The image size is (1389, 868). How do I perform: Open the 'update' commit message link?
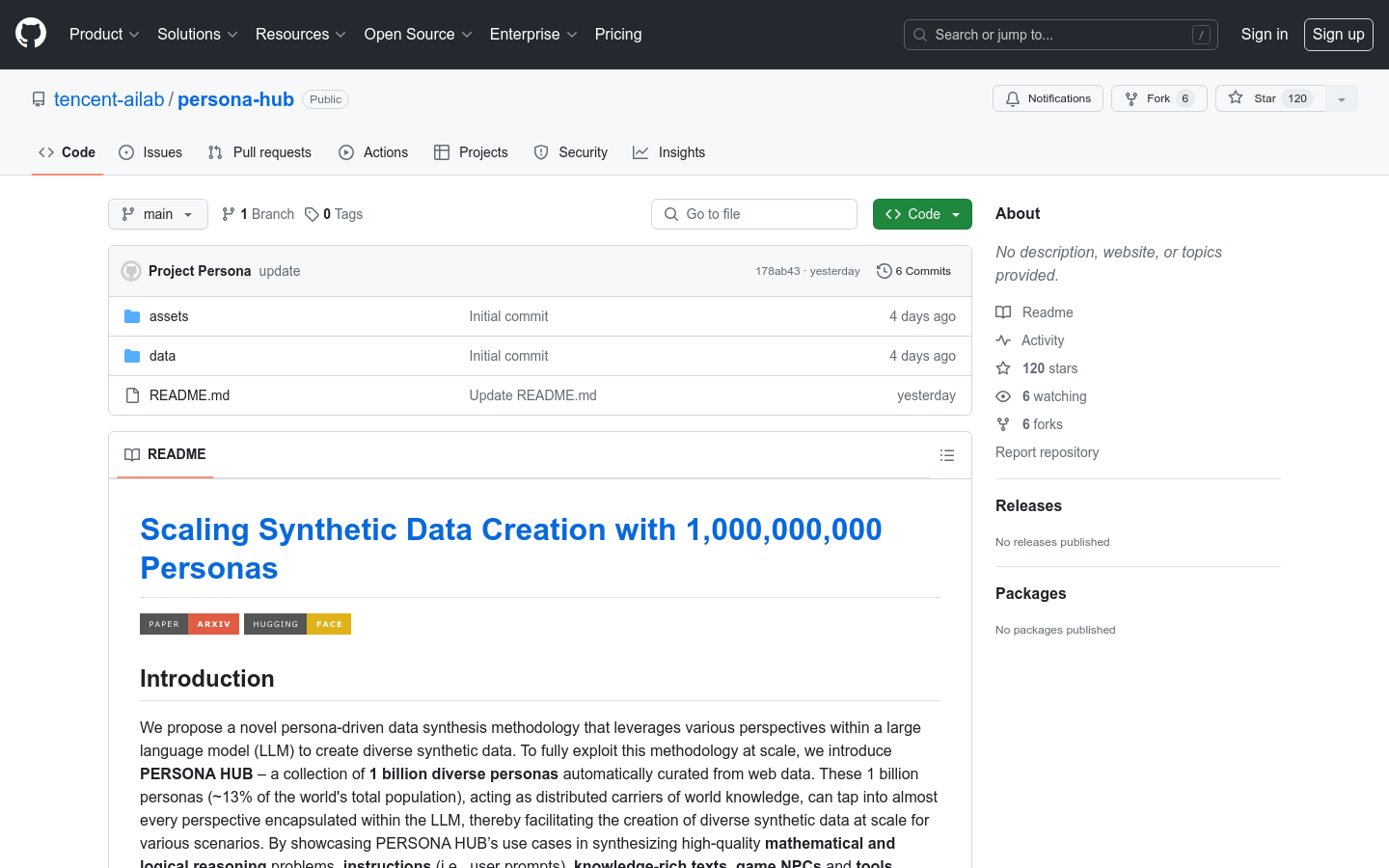coord(280,271)
